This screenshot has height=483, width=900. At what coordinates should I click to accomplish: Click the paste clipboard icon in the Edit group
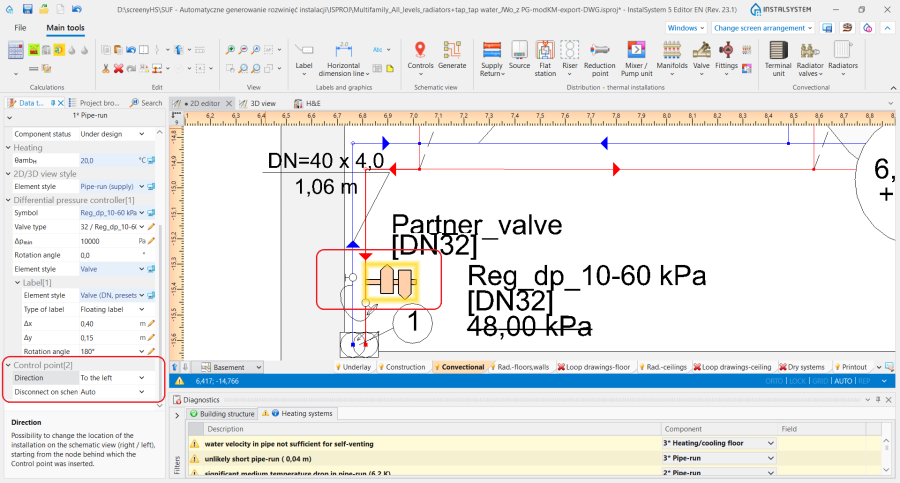tap(118, 50)
